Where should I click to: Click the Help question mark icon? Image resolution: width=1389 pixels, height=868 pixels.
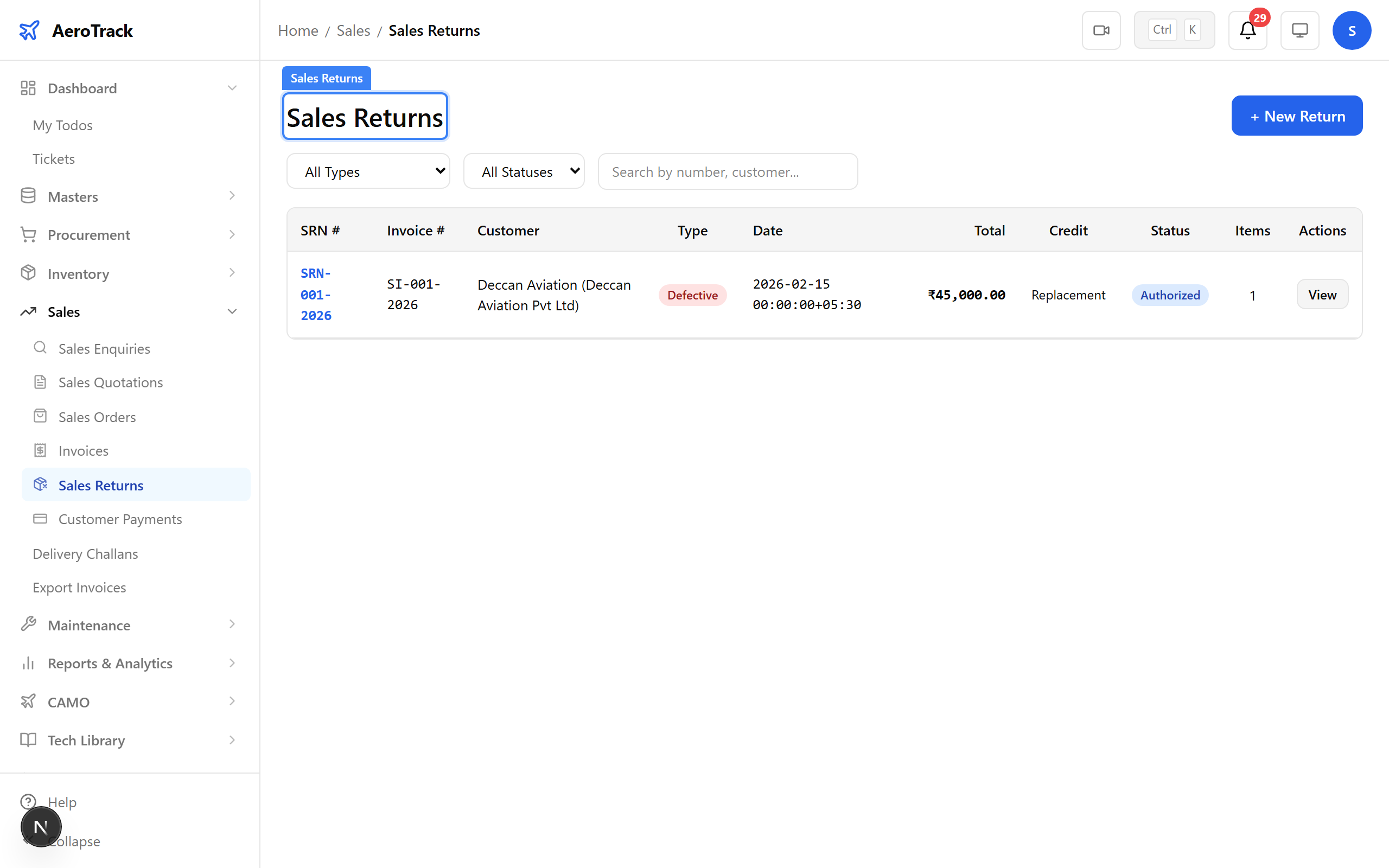[x=28, y=801]
